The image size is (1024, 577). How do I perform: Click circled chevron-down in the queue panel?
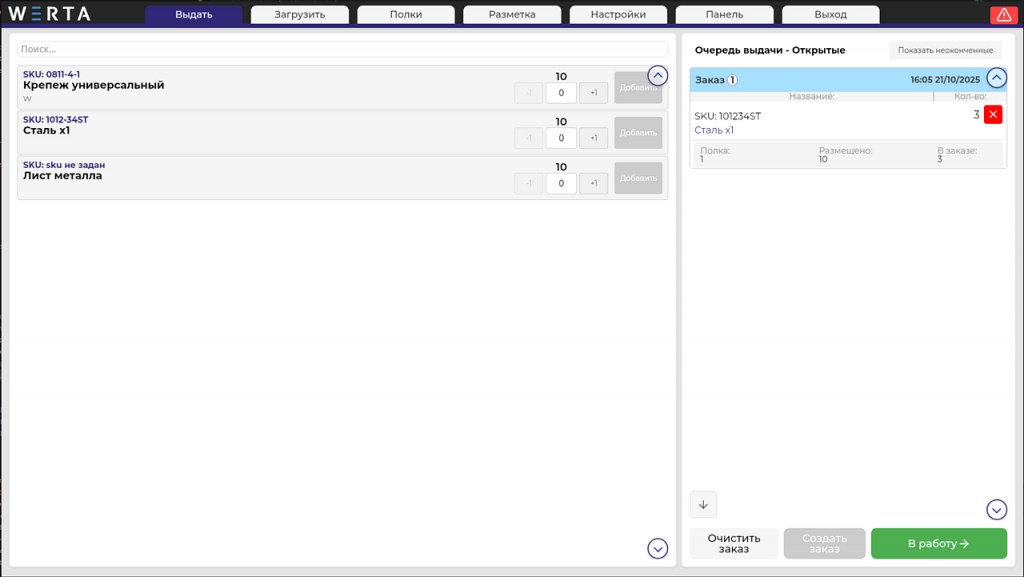996,509
